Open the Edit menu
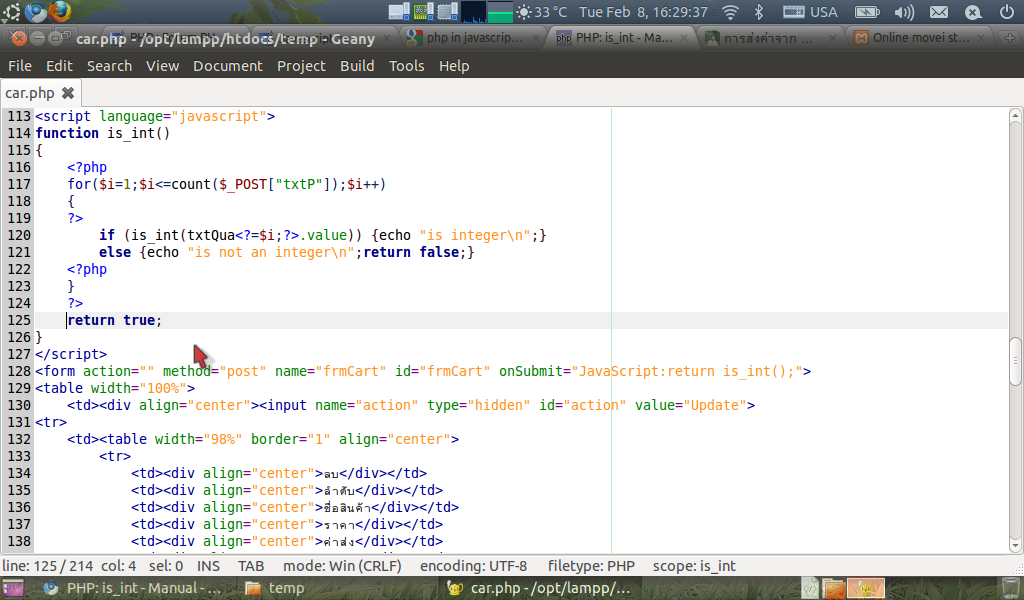Viewport: 1024px width, 600px height. (x=59, y=66)
